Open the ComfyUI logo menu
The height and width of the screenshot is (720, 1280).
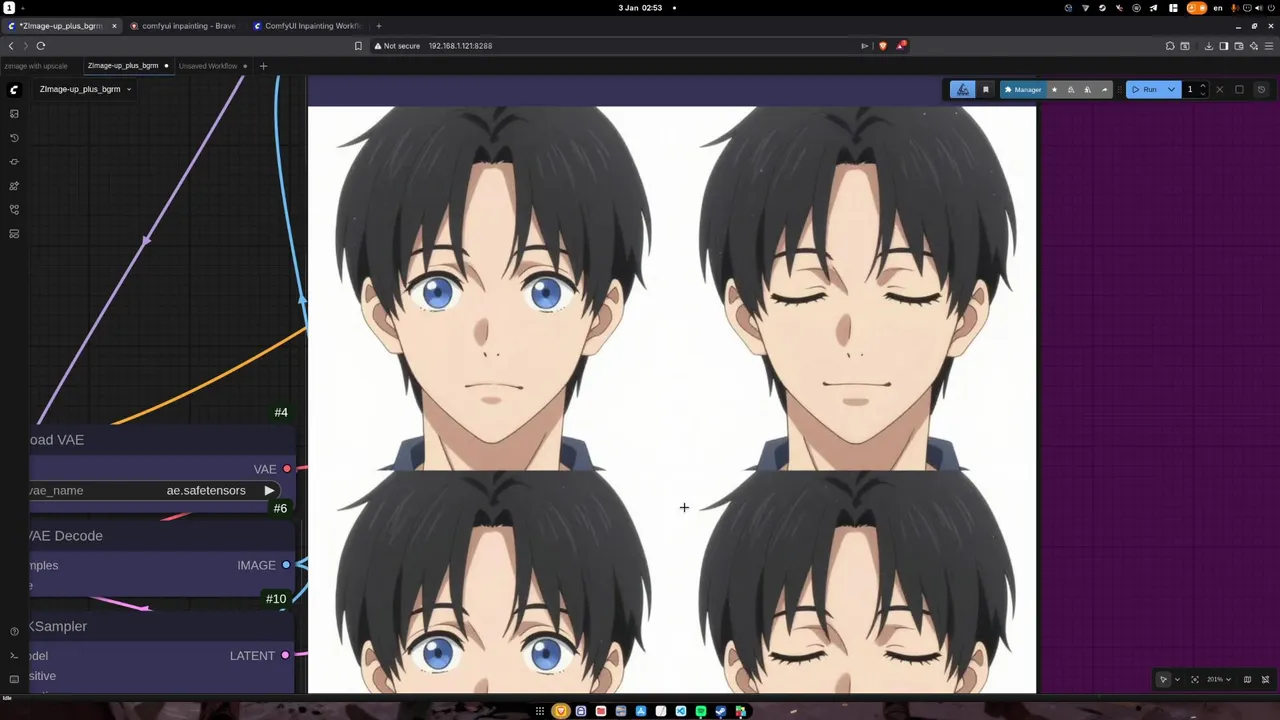pyautogui.click(x=14, y=89)
